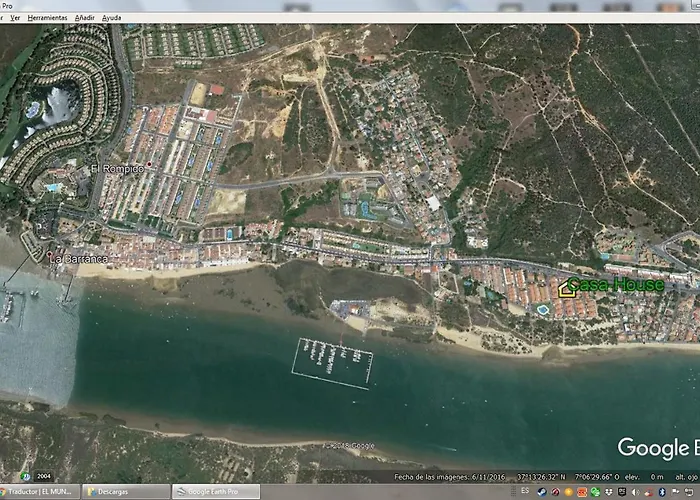
Task: Click the Bluetooth tray icon
Action: click(662, 492)
